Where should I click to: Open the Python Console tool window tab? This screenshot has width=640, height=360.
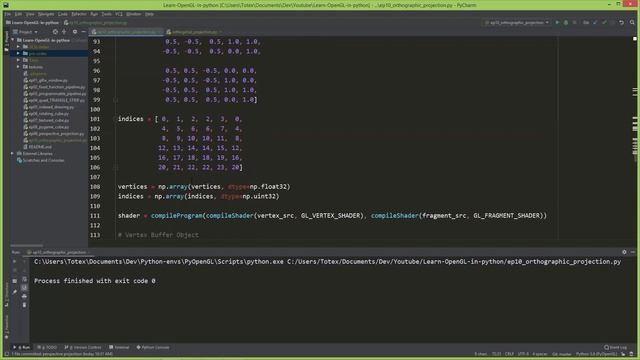[153, 347]
